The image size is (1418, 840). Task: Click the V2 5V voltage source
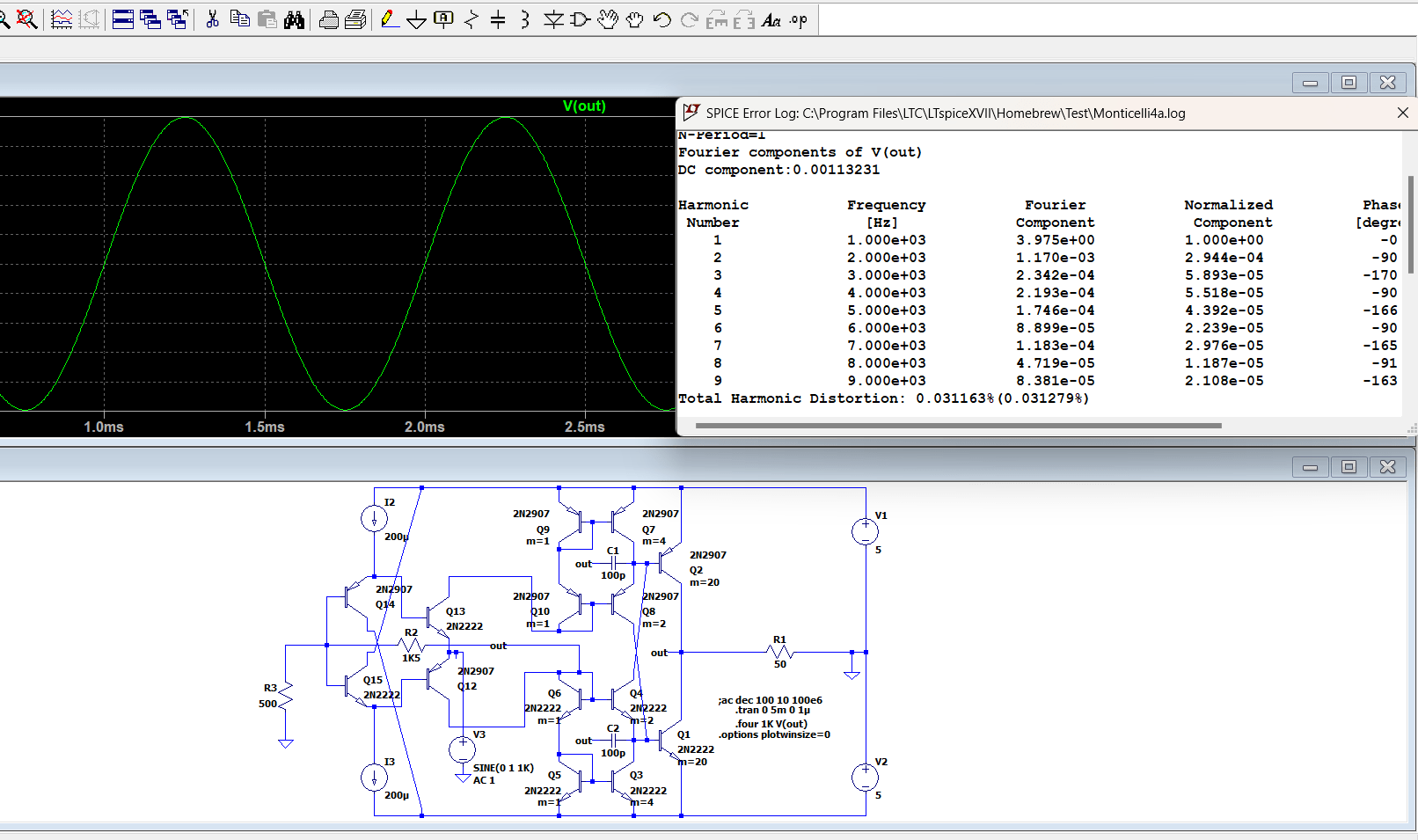866,778
